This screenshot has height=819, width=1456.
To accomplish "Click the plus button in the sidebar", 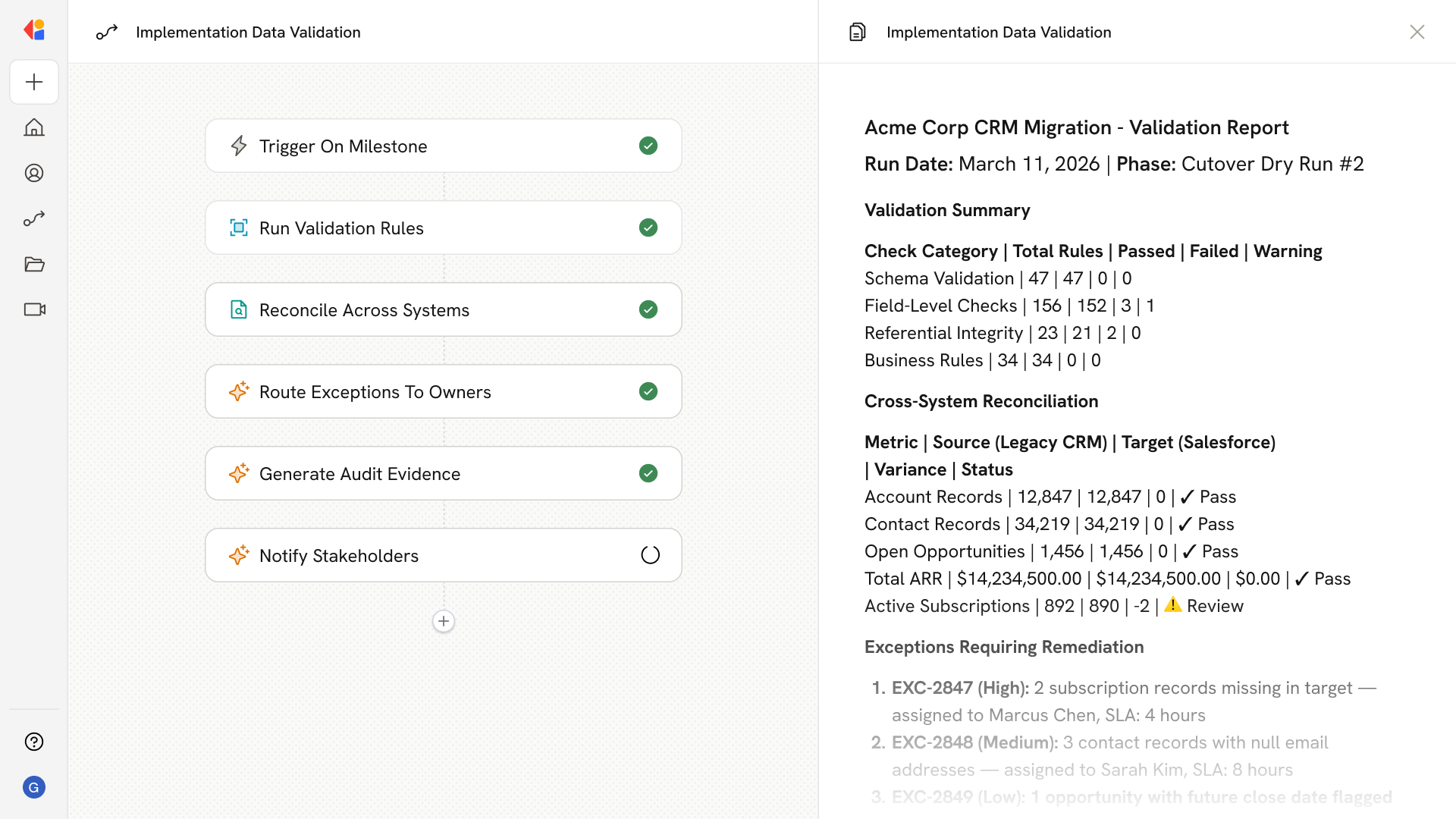I will point(34,82).
